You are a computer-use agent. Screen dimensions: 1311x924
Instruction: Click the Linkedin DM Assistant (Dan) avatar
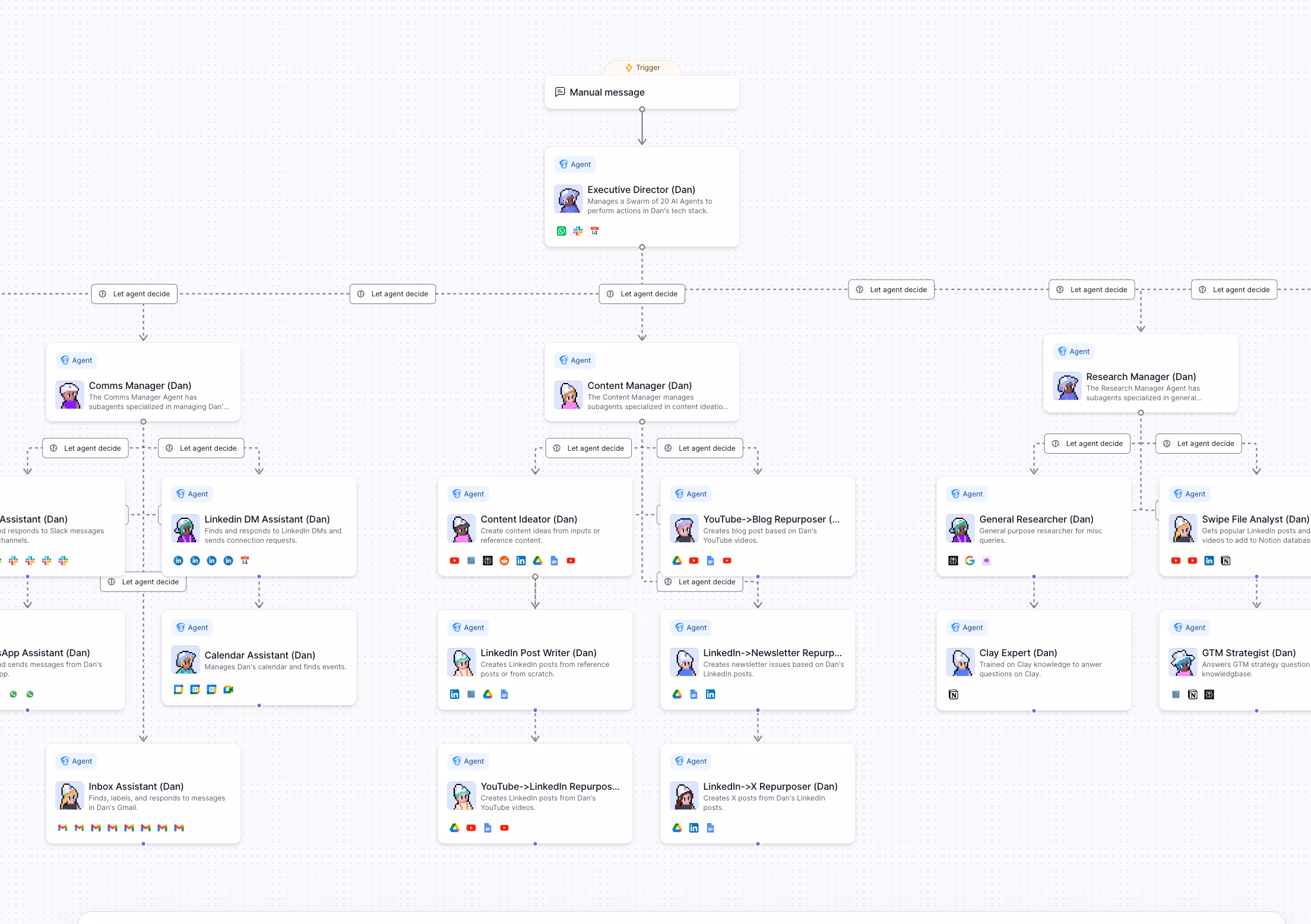pos(185,529)
